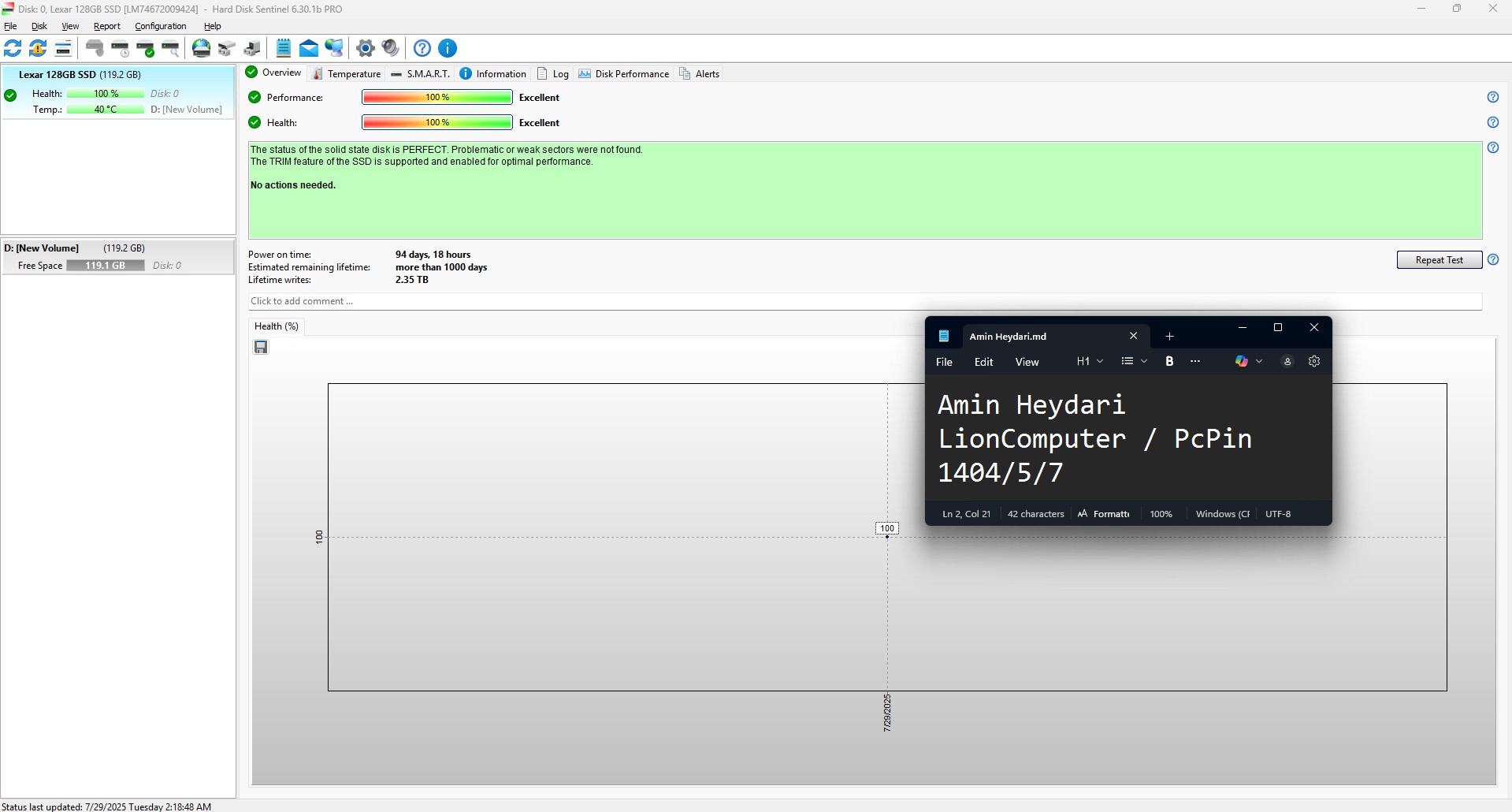Switch to the Alerts tab
The width and height of the screenshot is (1512, 812).
[x=700, y=73]
